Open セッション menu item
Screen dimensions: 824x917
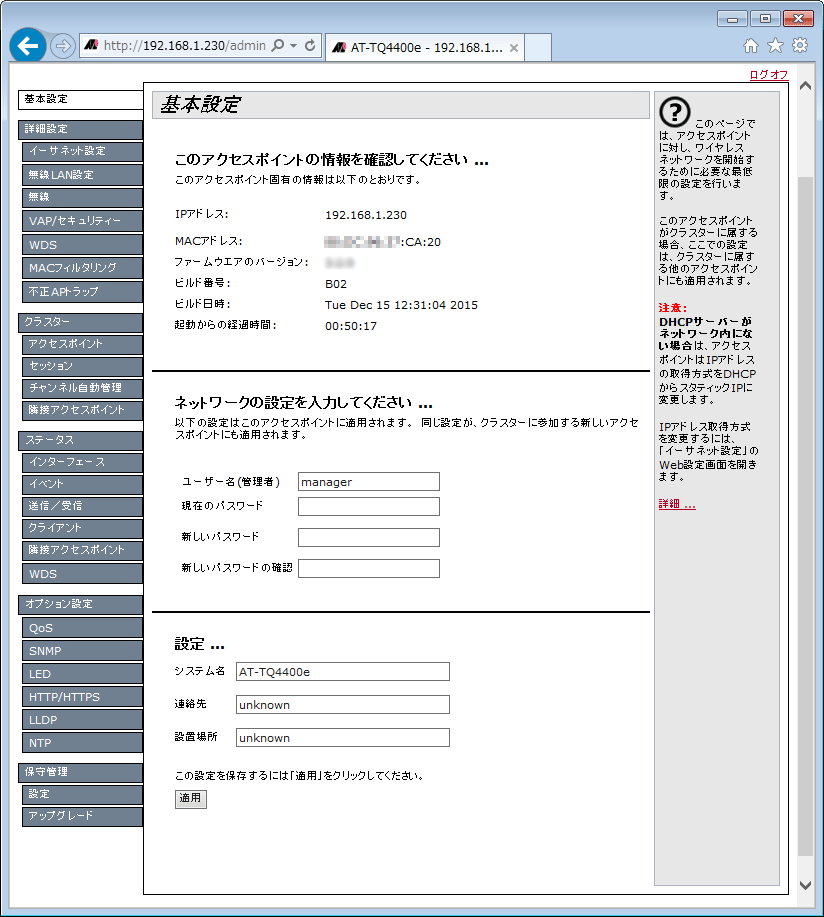82,366
